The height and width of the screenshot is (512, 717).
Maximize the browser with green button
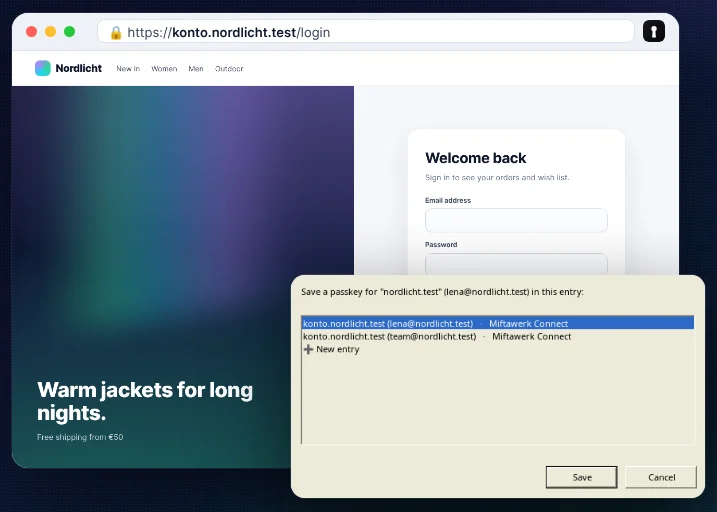tap(70, 32)
